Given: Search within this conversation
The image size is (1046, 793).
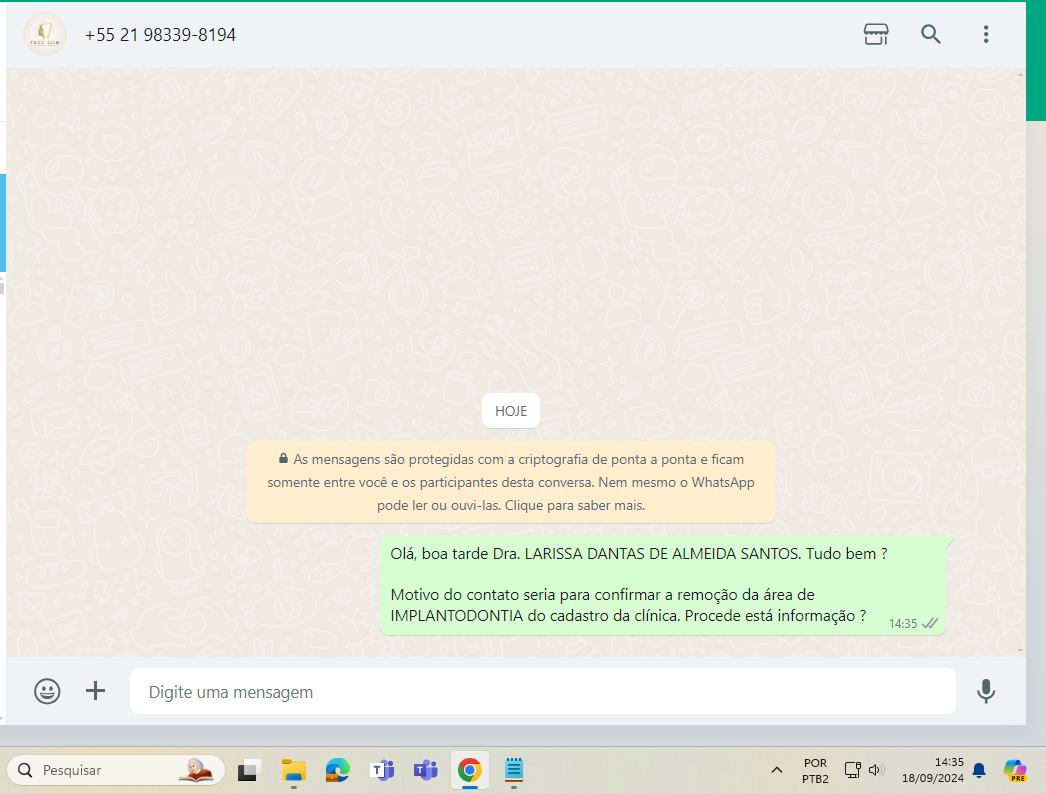Looking at the screenshot, I should pyautogui.click(x=931, y=34).
